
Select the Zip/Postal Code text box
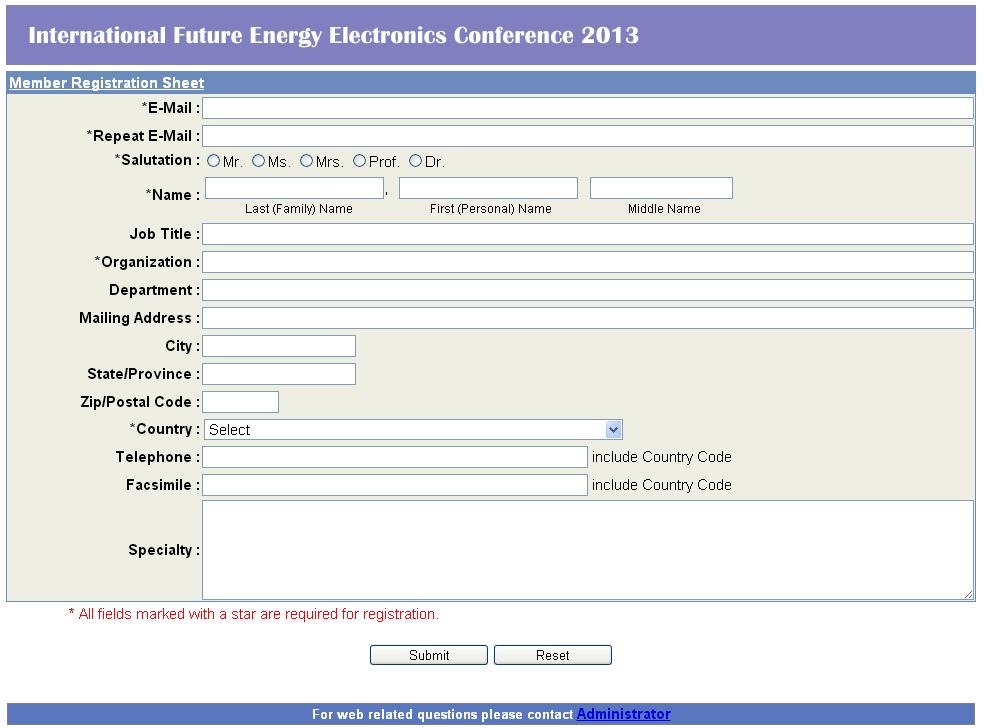[240, 402]
